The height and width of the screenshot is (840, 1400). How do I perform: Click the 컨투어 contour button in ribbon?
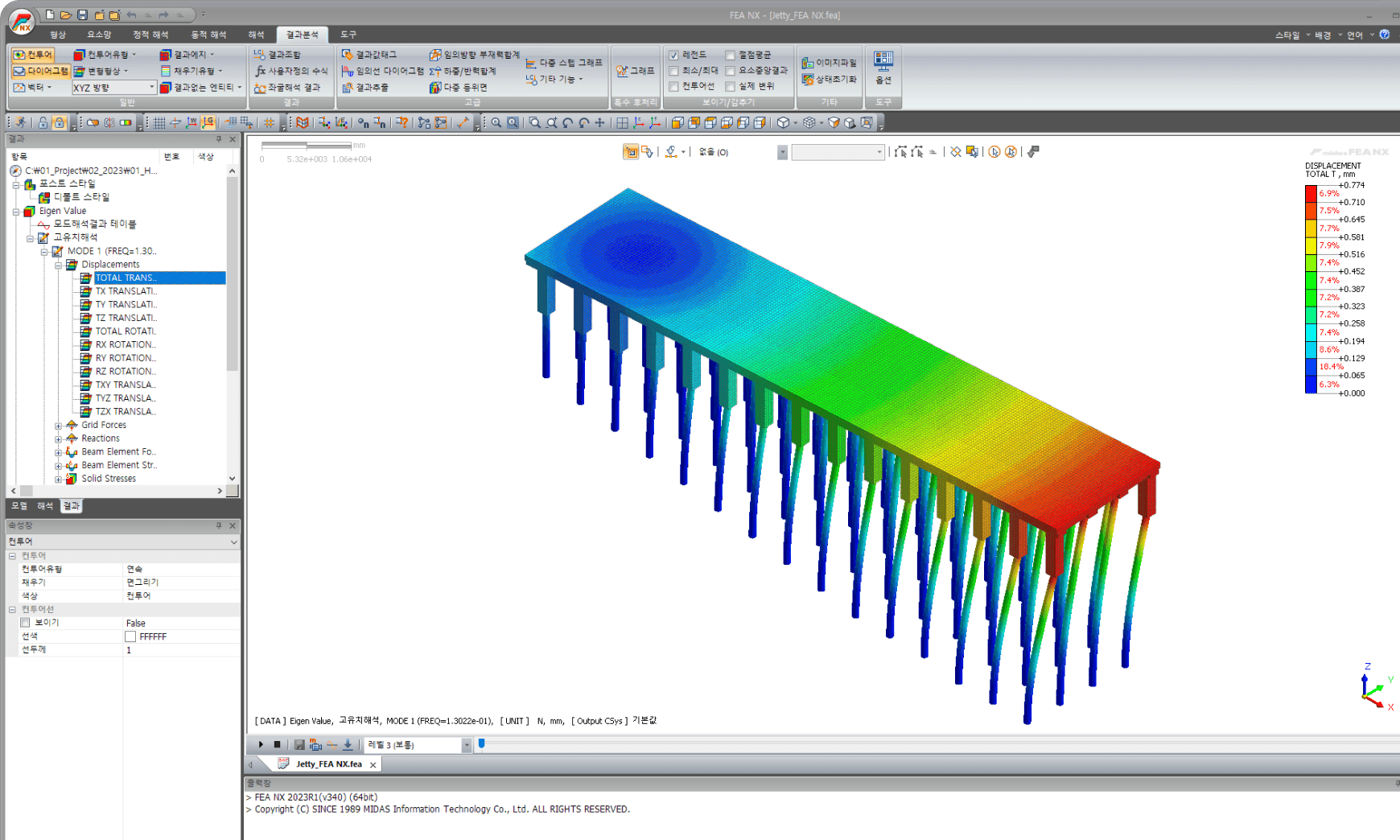[33, 55]
